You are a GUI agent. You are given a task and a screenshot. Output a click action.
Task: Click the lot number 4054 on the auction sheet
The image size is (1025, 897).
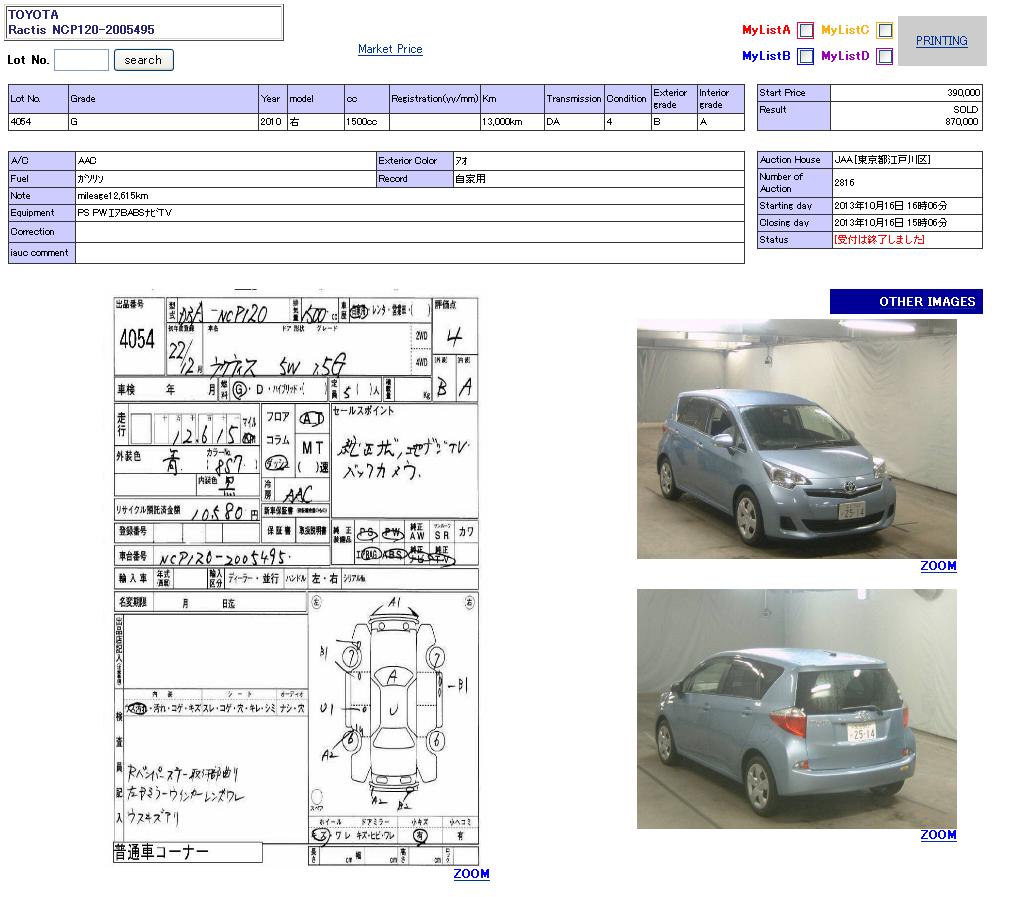coord(137,340)
